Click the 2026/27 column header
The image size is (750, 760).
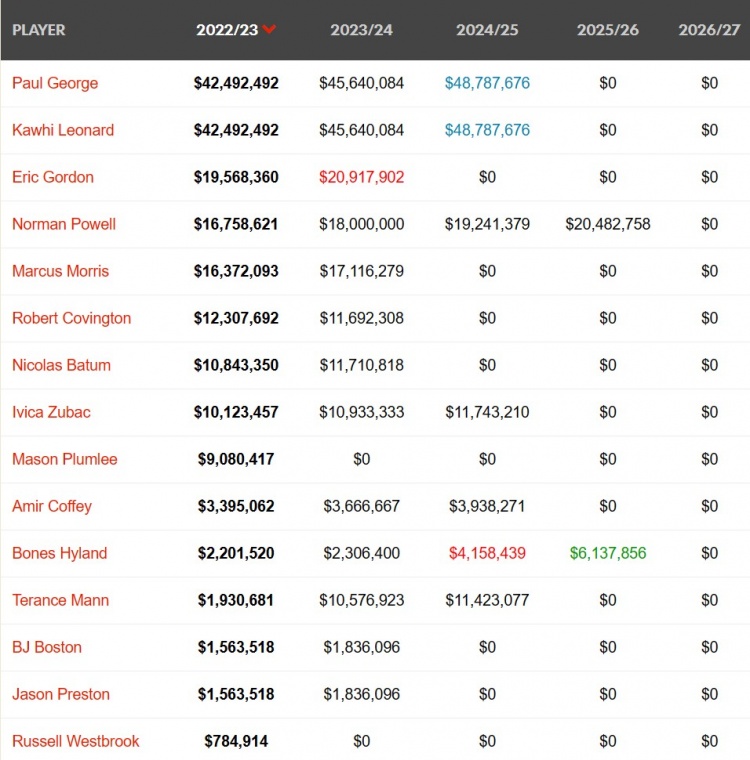(x=709, y=30)
